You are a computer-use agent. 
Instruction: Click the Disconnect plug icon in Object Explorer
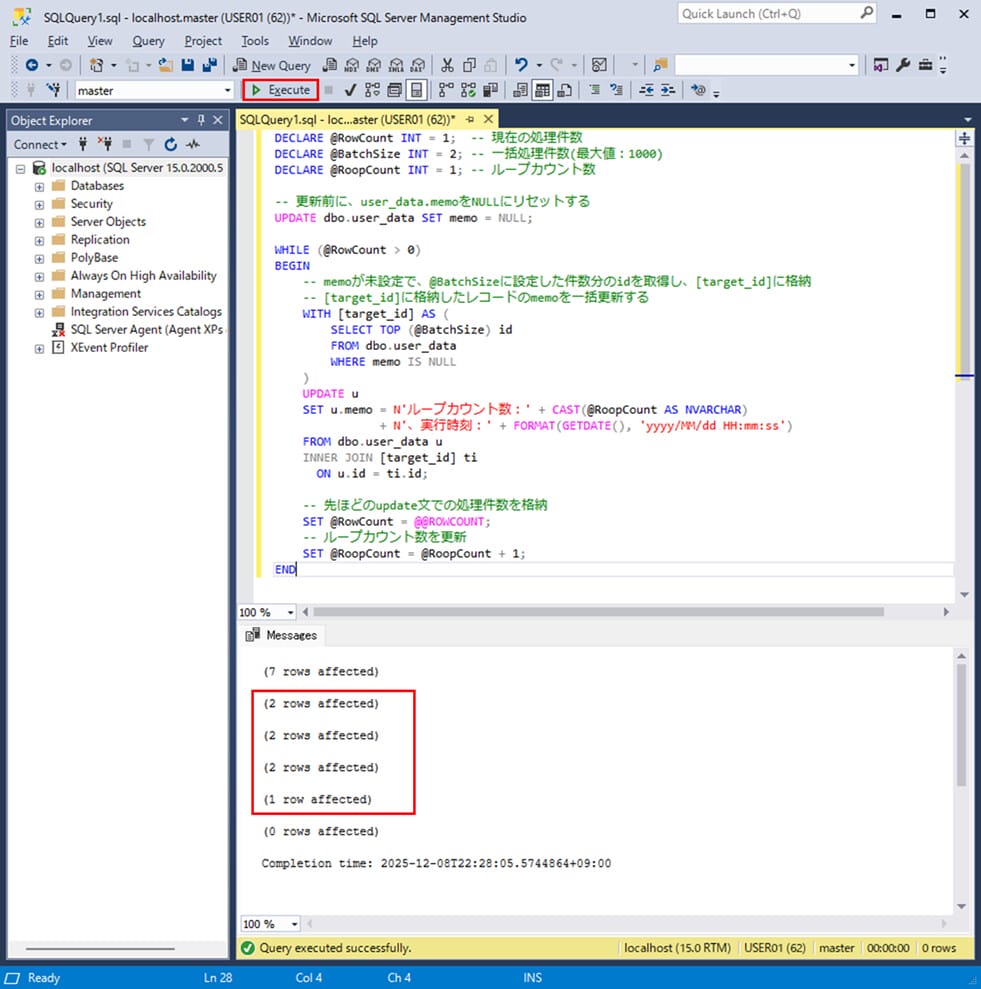(x=104, y=144)
